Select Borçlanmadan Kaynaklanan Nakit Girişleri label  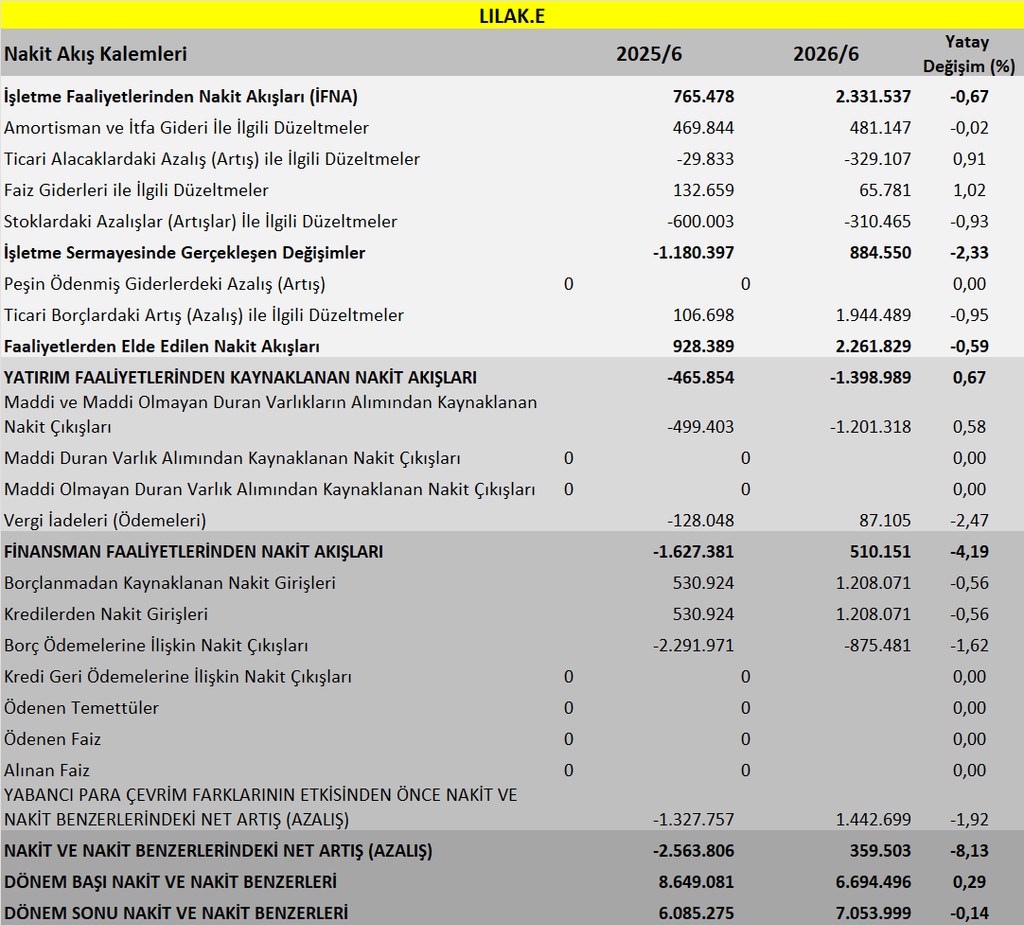170,583
